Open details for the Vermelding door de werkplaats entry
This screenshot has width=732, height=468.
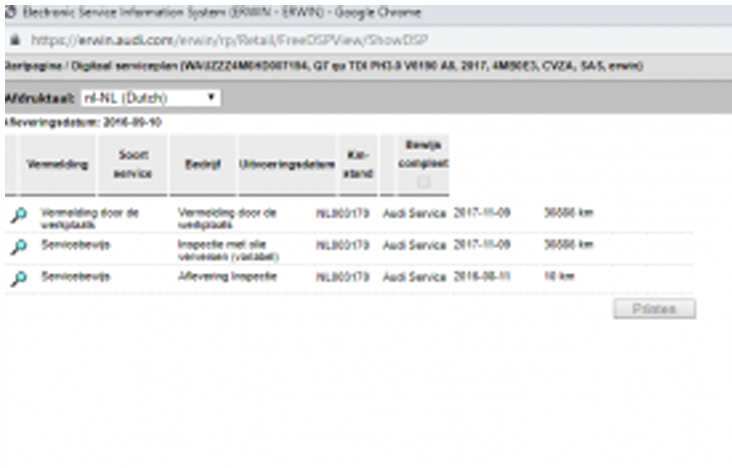[18, 217]
